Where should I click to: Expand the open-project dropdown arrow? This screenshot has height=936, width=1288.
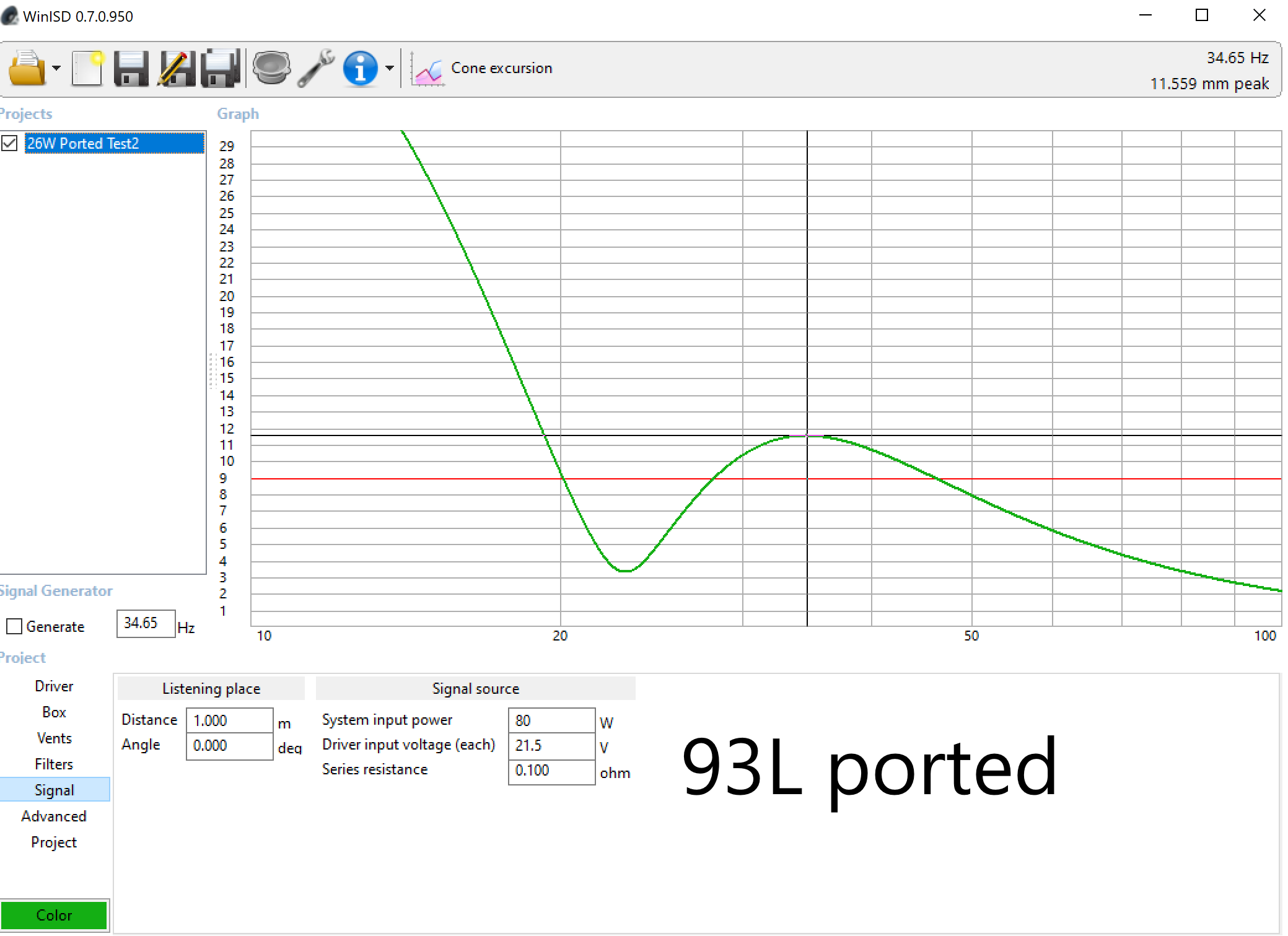point(56,68)
